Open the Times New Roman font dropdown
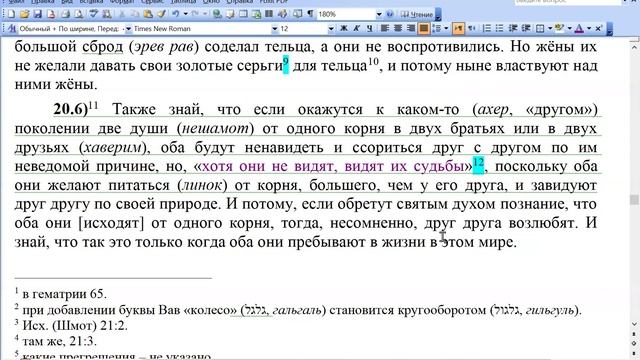 tap(275, 29)
